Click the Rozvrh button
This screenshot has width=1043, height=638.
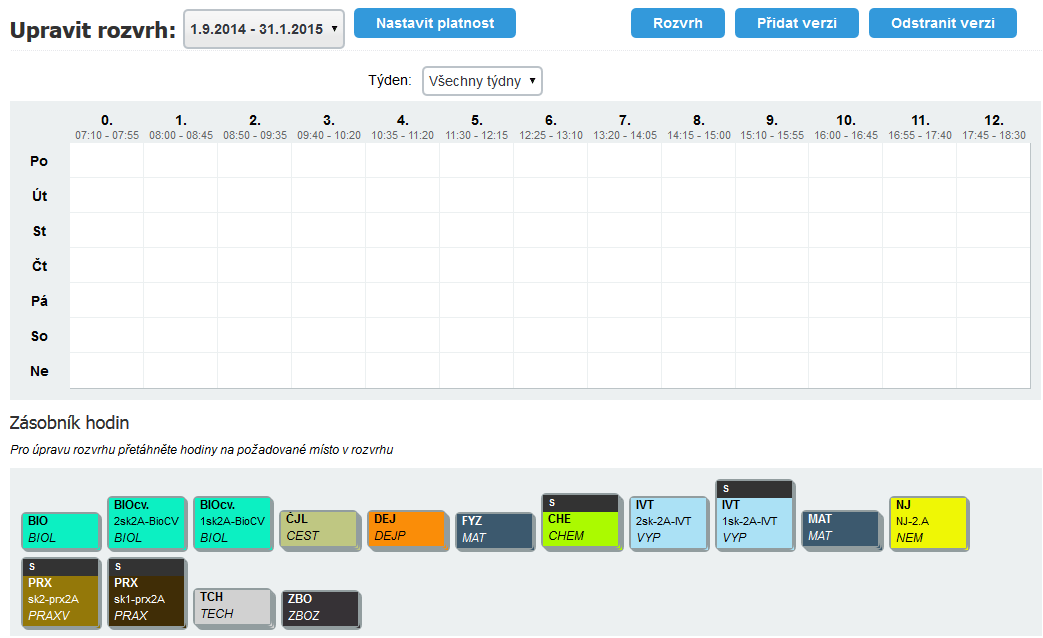[677, 23]
